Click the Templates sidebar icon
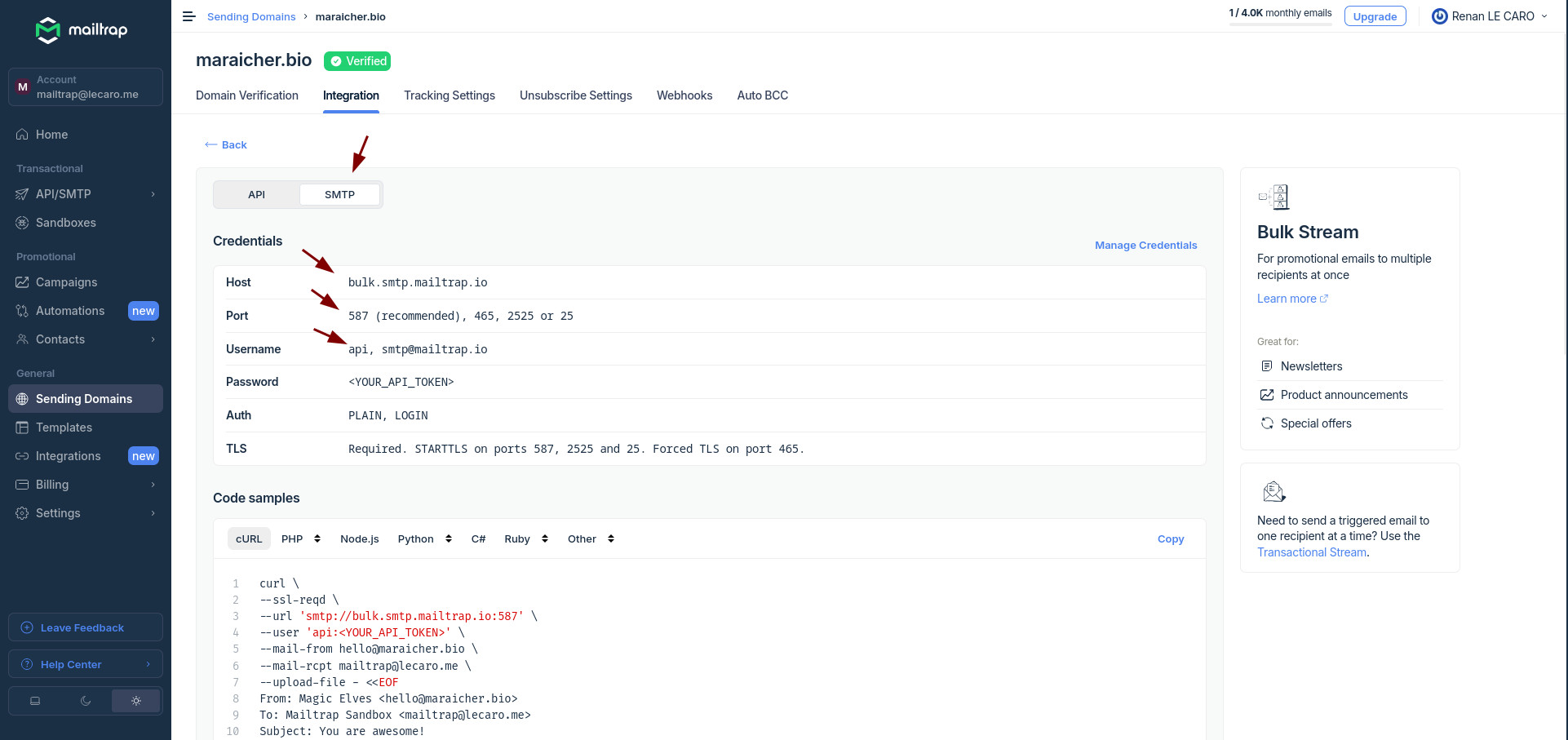Viewport: 1568px width, 740px height. click(x=22, y=428)
